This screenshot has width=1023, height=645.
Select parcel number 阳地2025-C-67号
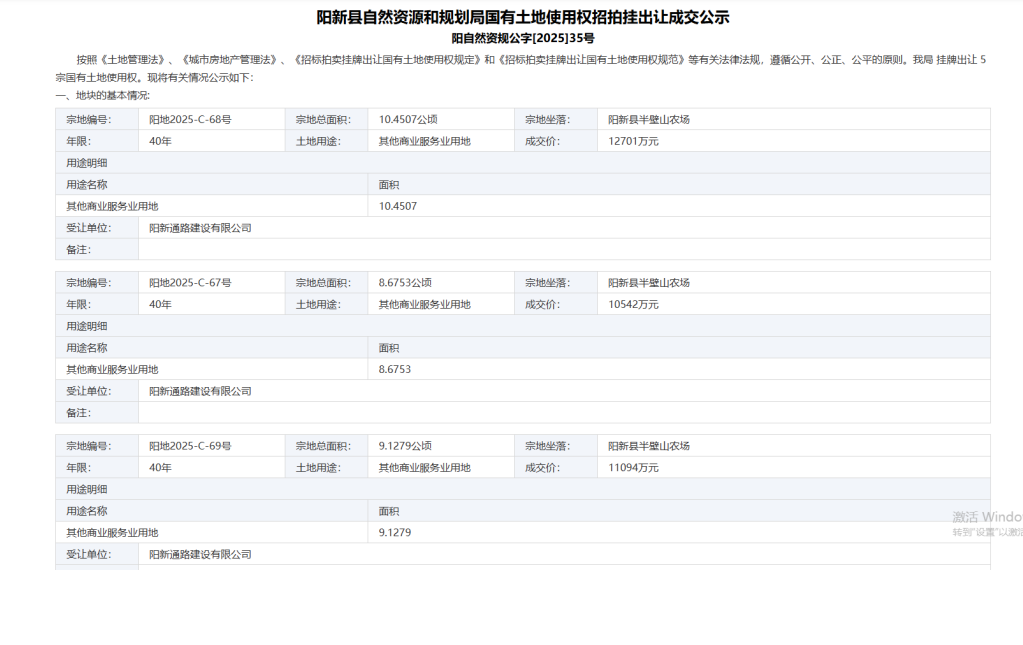tap(190, 283)
